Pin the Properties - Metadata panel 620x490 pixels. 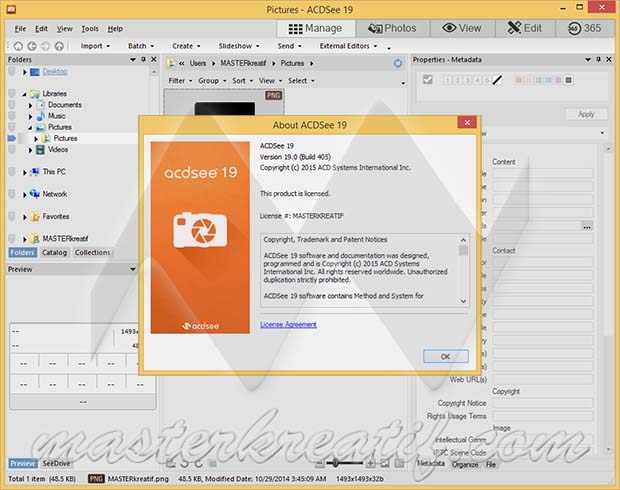(x=599, y=59)
